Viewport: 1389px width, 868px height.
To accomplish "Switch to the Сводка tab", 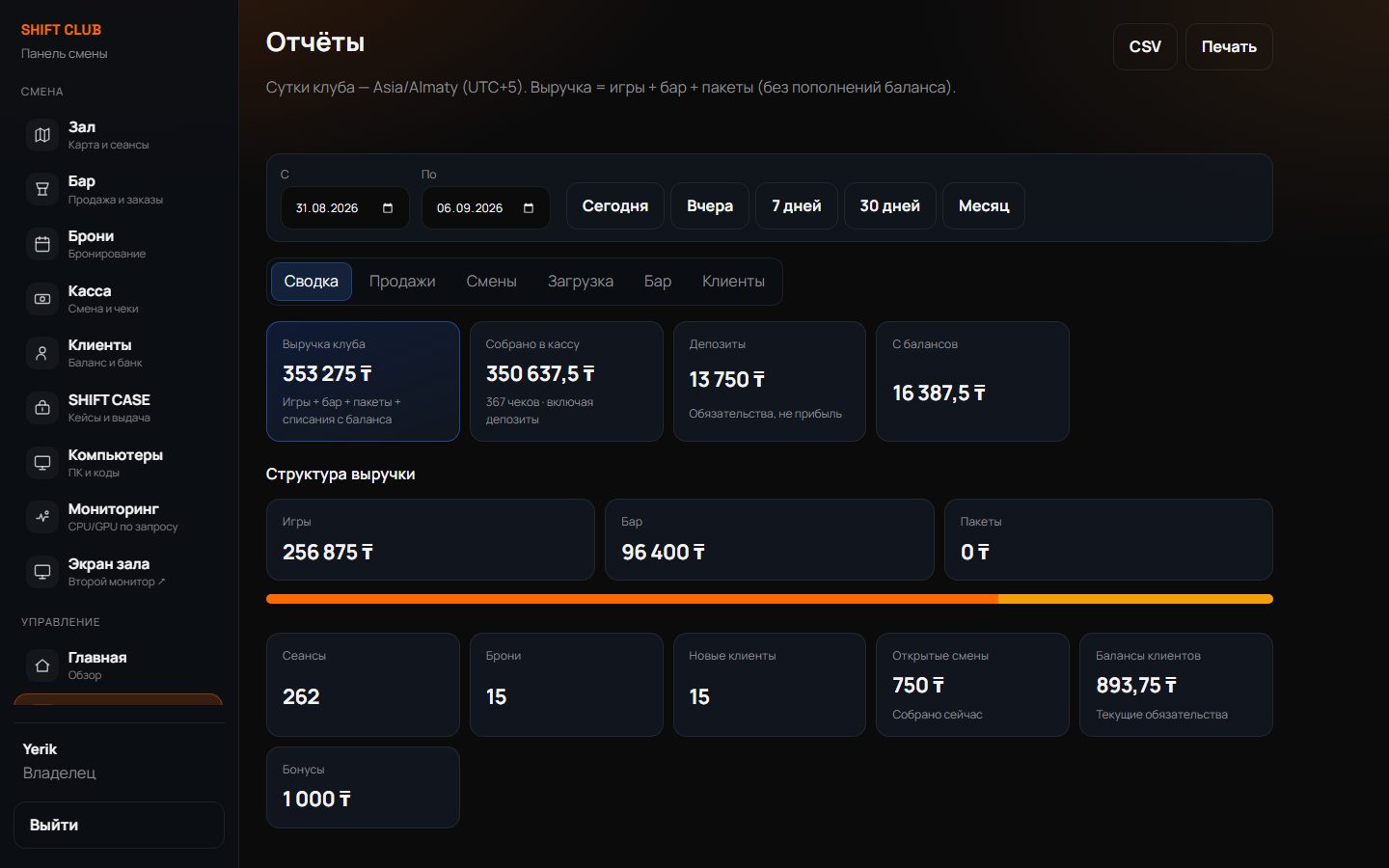I will pyautogui.click(x=311, y=282).
